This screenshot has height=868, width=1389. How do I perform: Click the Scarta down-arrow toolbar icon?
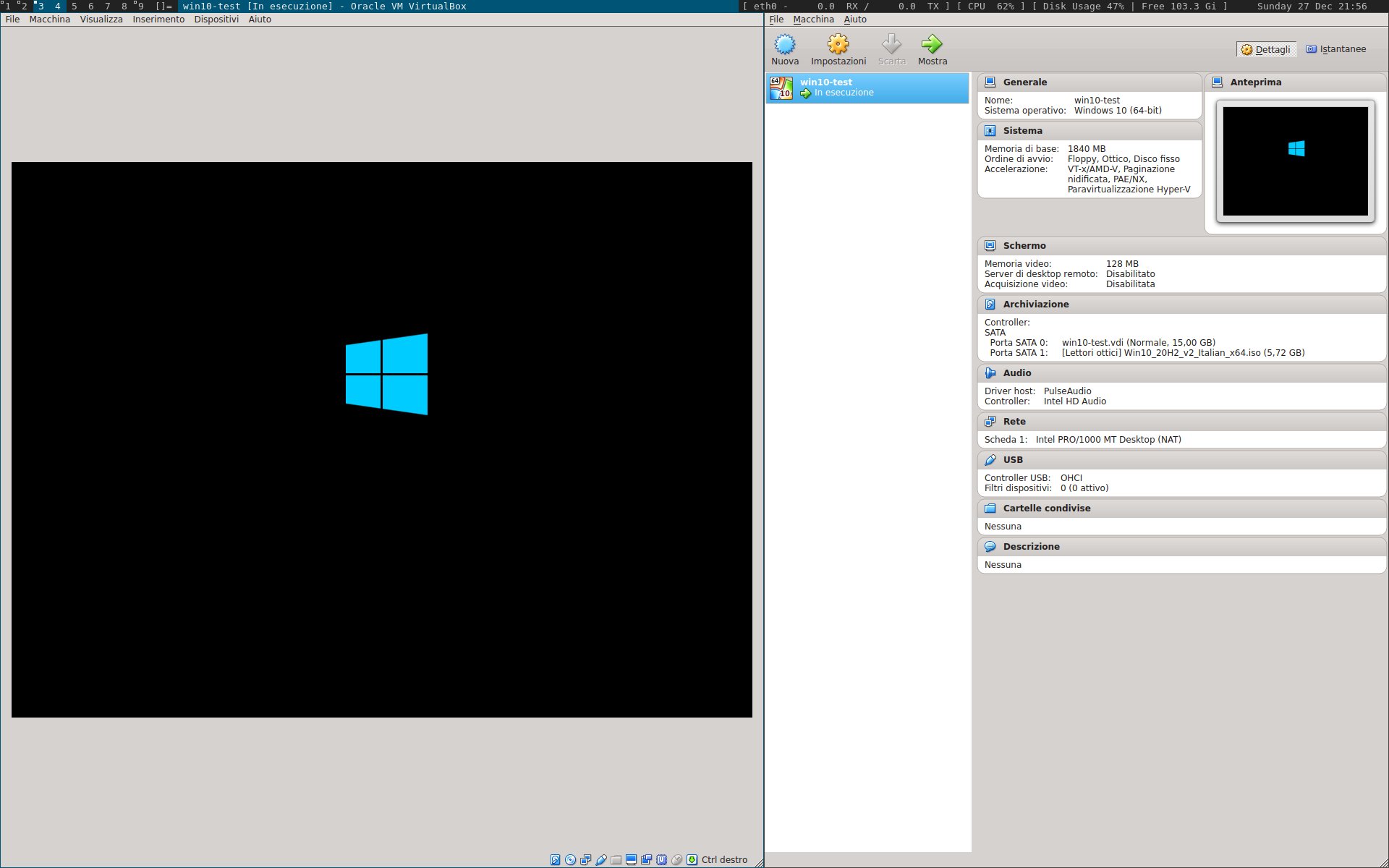891,44
